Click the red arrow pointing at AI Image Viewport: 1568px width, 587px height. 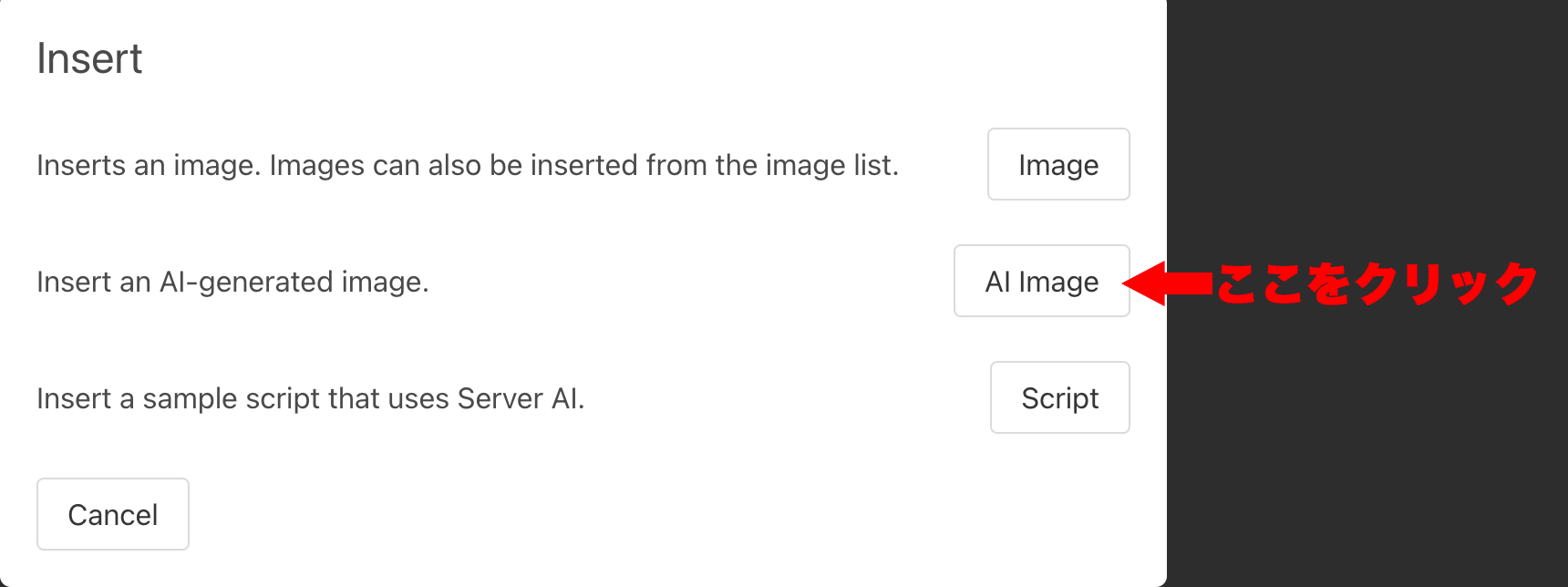(x=1167, y=283)
